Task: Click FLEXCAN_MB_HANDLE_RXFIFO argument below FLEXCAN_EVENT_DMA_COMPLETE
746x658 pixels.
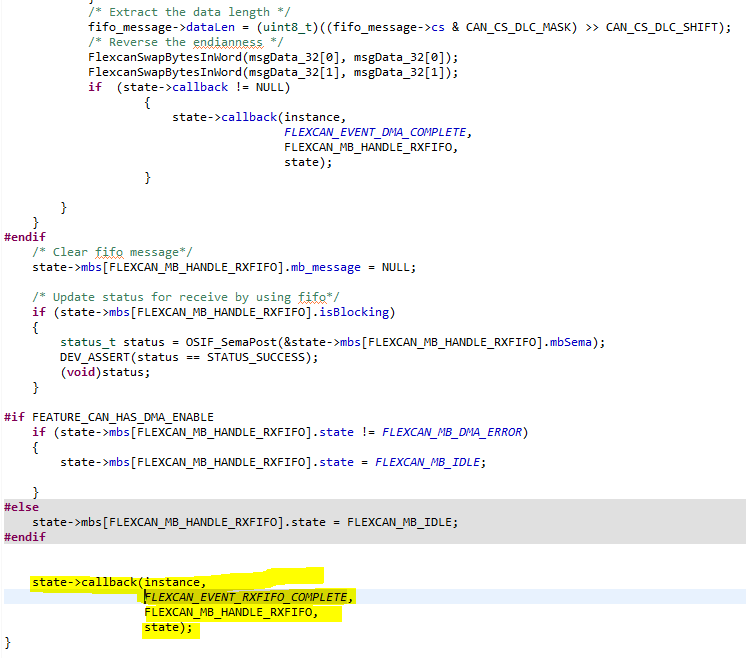Action: tap(368, 147)
